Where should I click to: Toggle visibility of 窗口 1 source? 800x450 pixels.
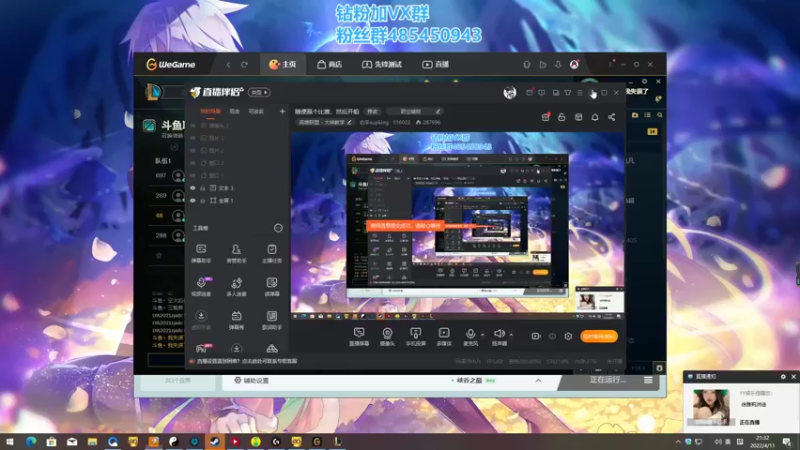(x=193, y=176)
